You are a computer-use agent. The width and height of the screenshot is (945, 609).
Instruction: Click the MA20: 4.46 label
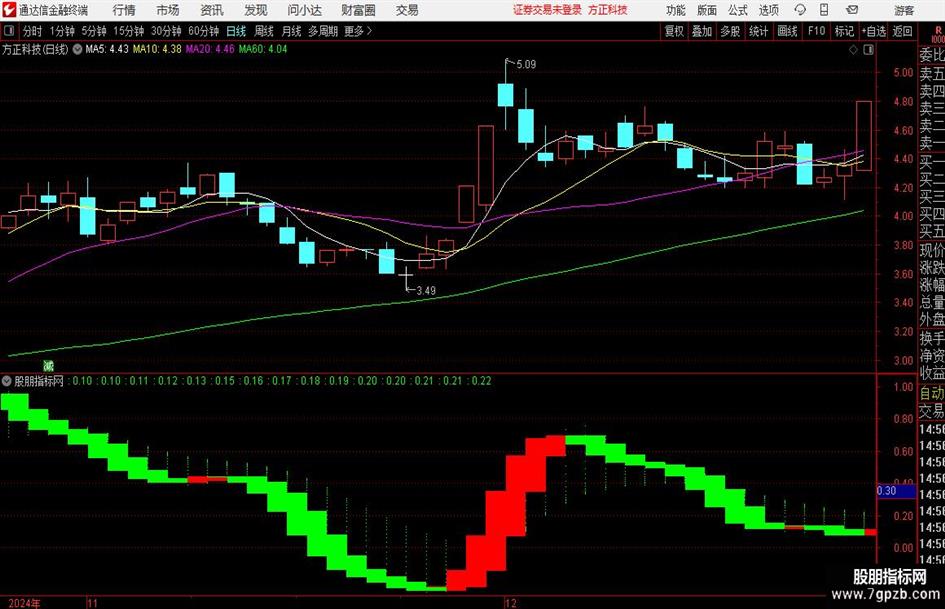(210, 49)
